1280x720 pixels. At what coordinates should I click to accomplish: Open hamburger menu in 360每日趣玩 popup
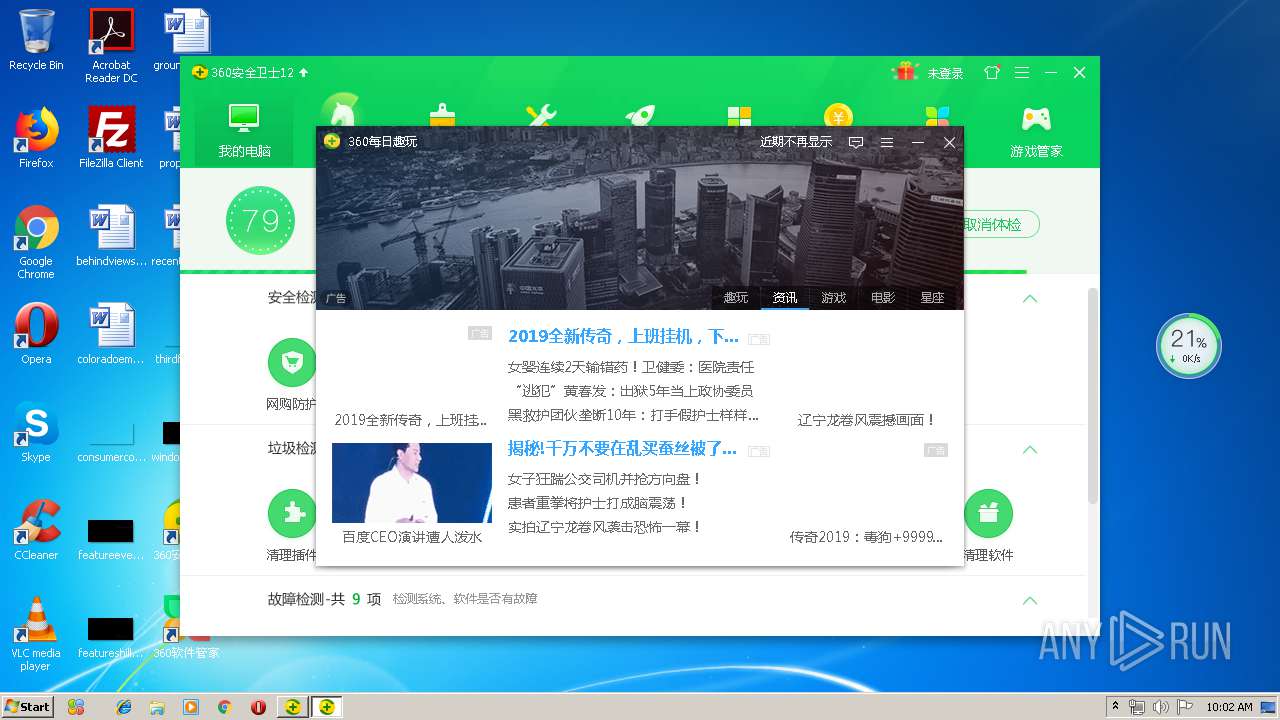(886, 142)
